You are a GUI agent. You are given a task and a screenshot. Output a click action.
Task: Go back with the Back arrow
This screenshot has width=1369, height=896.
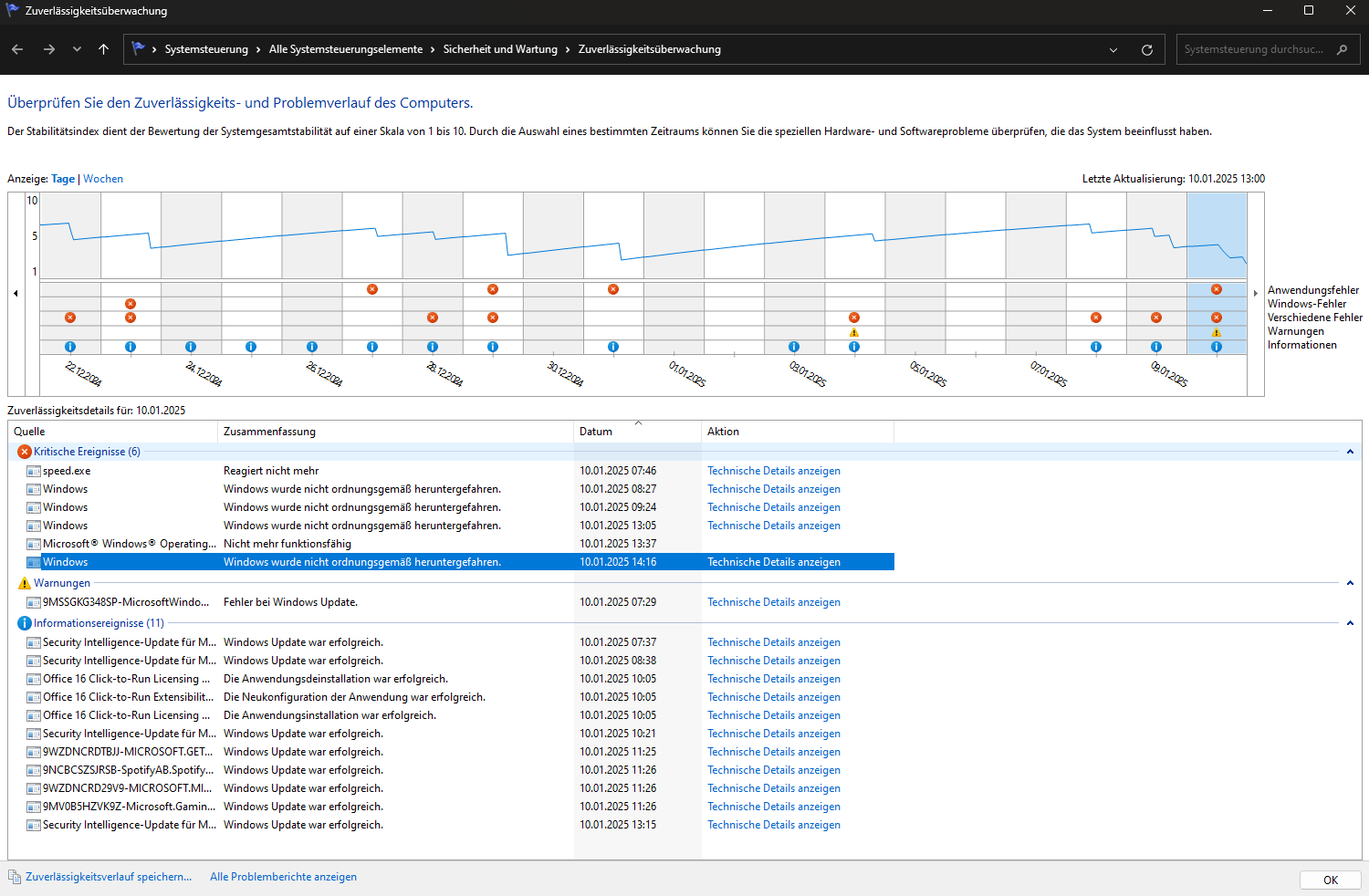17,49
